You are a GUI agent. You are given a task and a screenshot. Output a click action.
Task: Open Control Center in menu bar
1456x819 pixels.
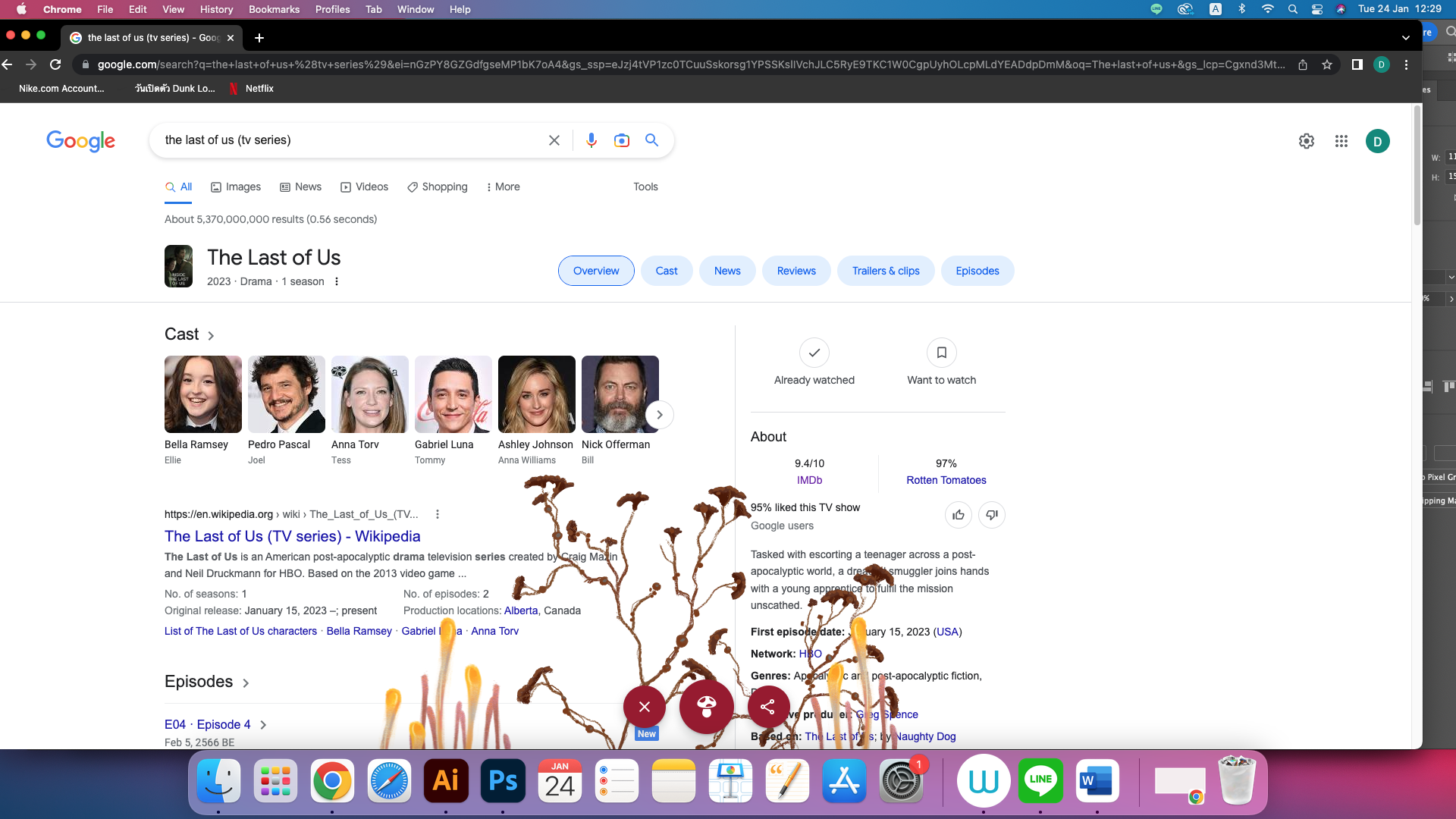[x=1316, y=9]
